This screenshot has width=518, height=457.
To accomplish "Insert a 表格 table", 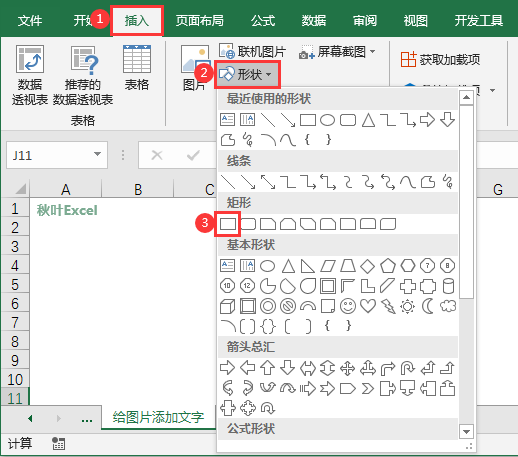I will [x=137, y=68].
